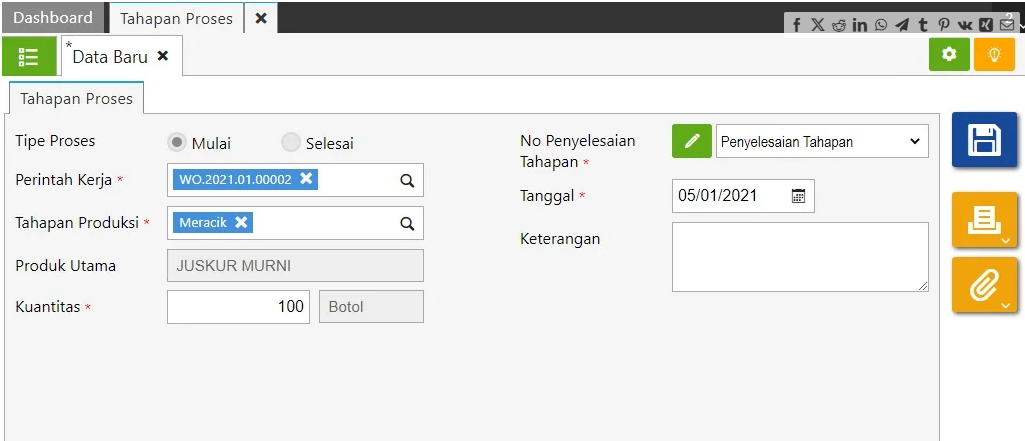Expand the Penyelesaian Tahapan dropdown
This screenshot has width=1025, height=441.
coord(822,142)
